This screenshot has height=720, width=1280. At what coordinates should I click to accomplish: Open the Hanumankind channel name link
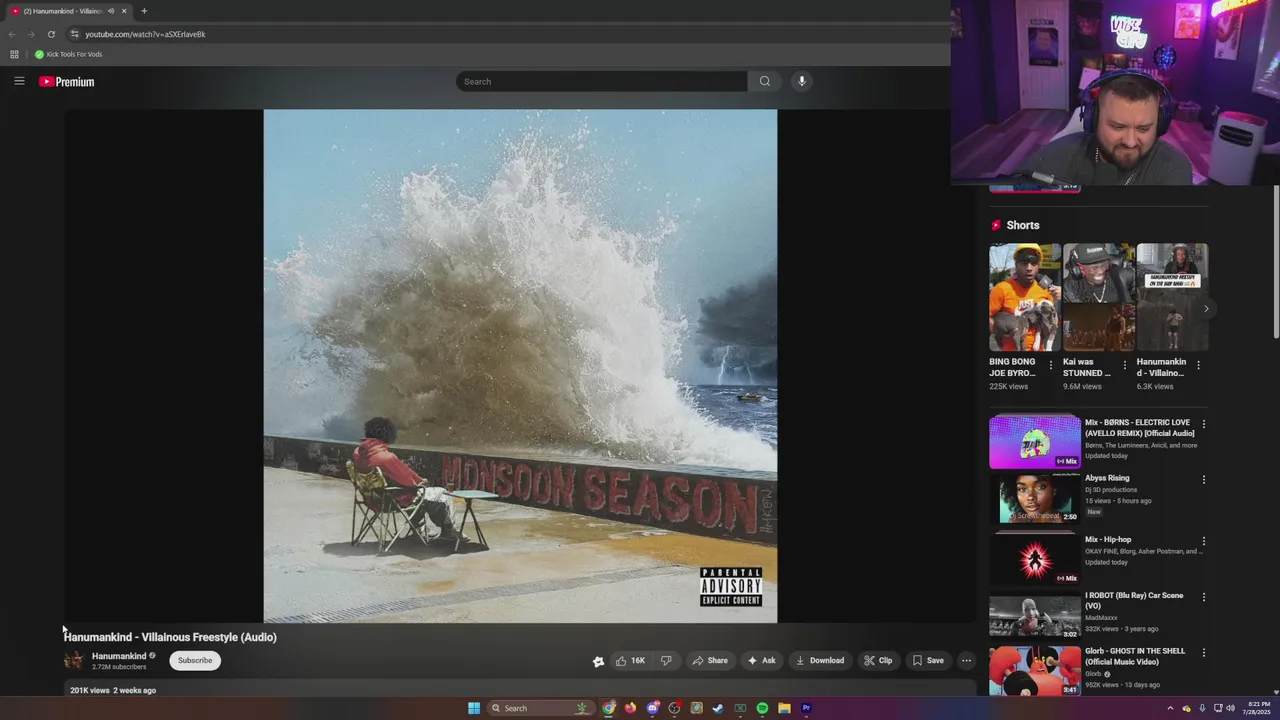tap(119, 656)
